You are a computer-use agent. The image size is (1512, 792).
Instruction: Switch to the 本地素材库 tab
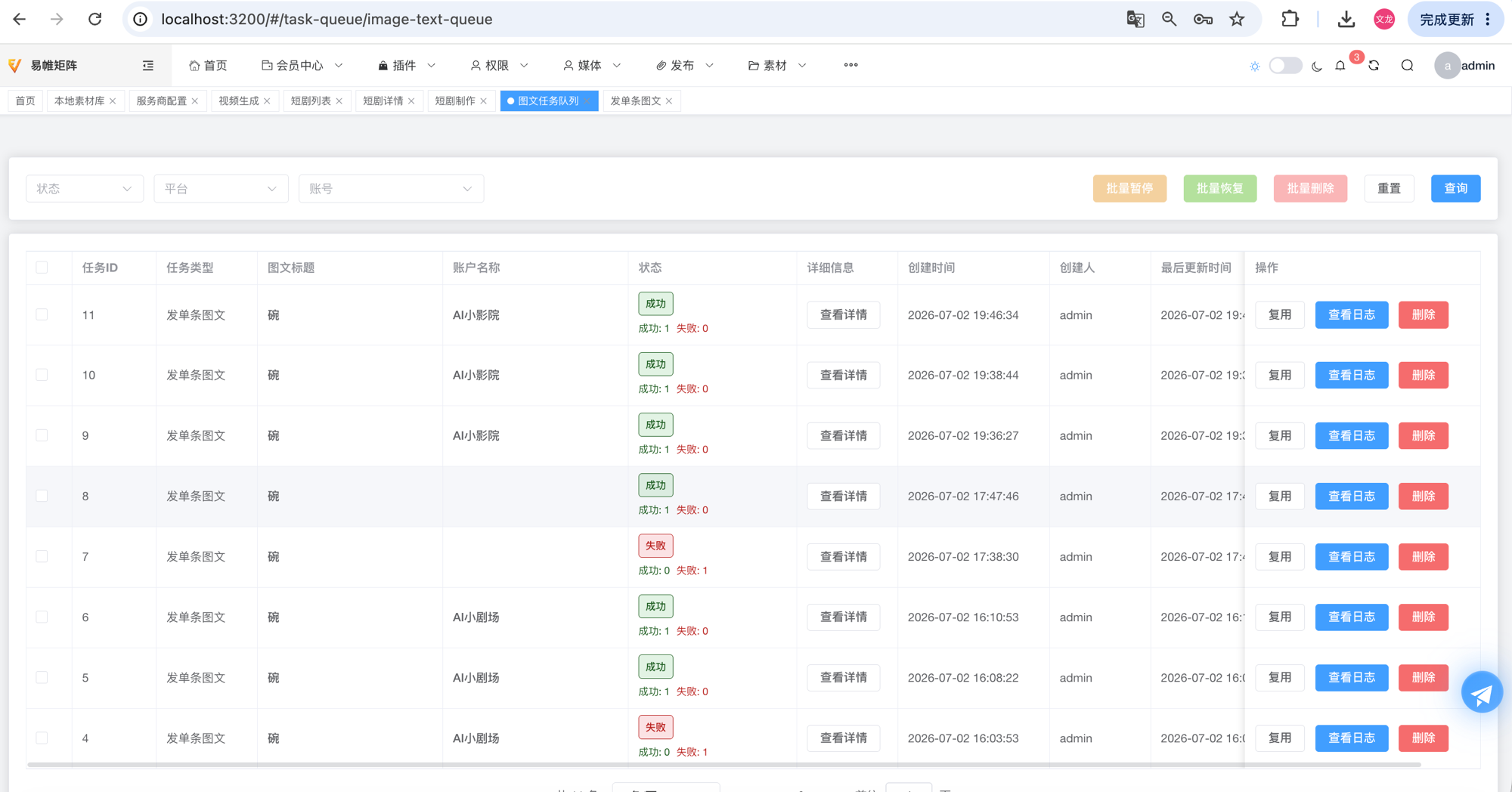click(79, 101)
